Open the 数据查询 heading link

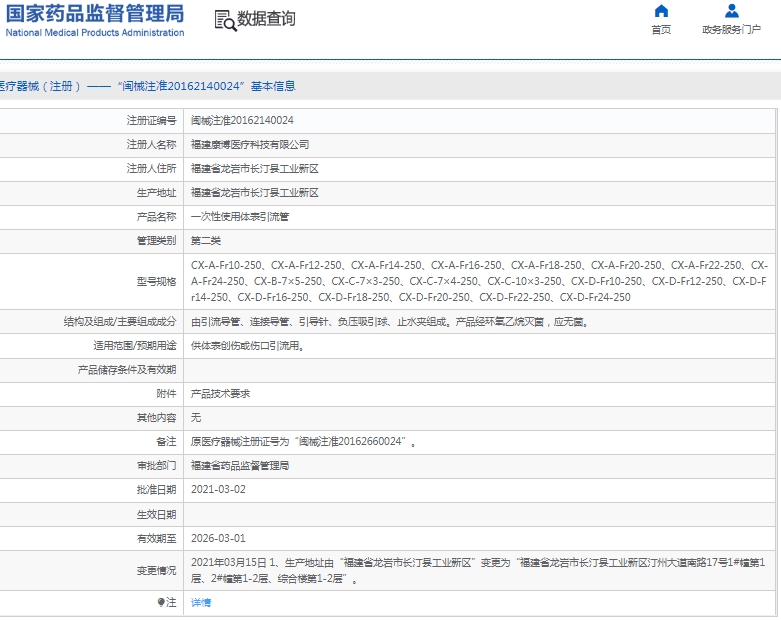tap(266, 19)
